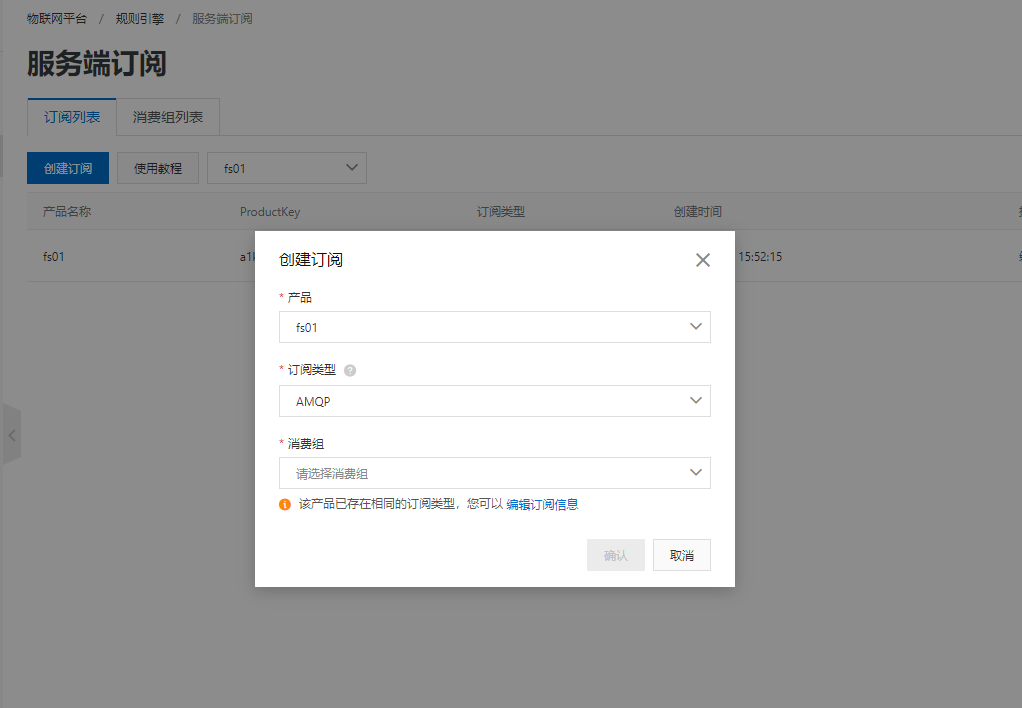1022x708 pixels.
Task: Open the 使用教程 button
Action: pyautogui.click(x=158, y=168)
